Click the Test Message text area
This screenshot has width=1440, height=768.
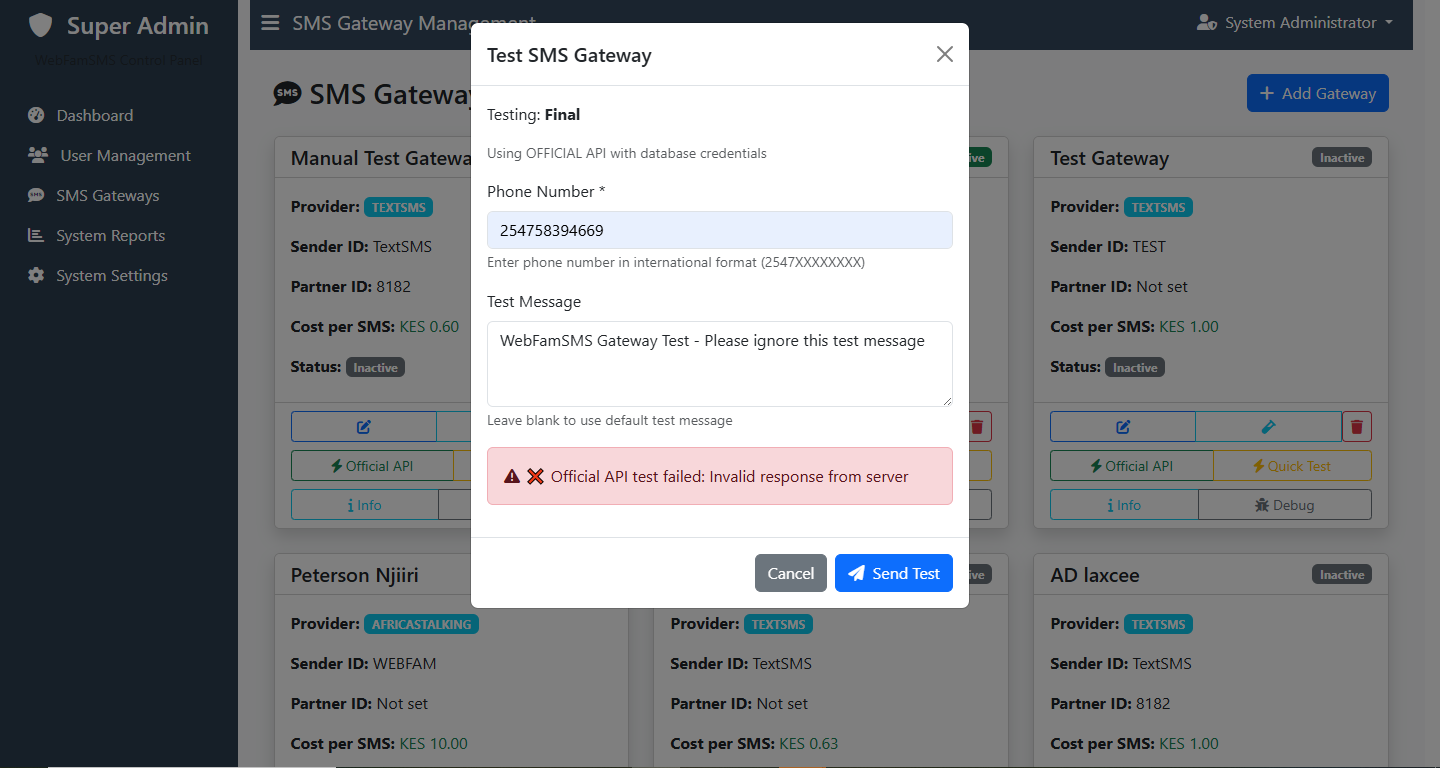click(719, 363)
